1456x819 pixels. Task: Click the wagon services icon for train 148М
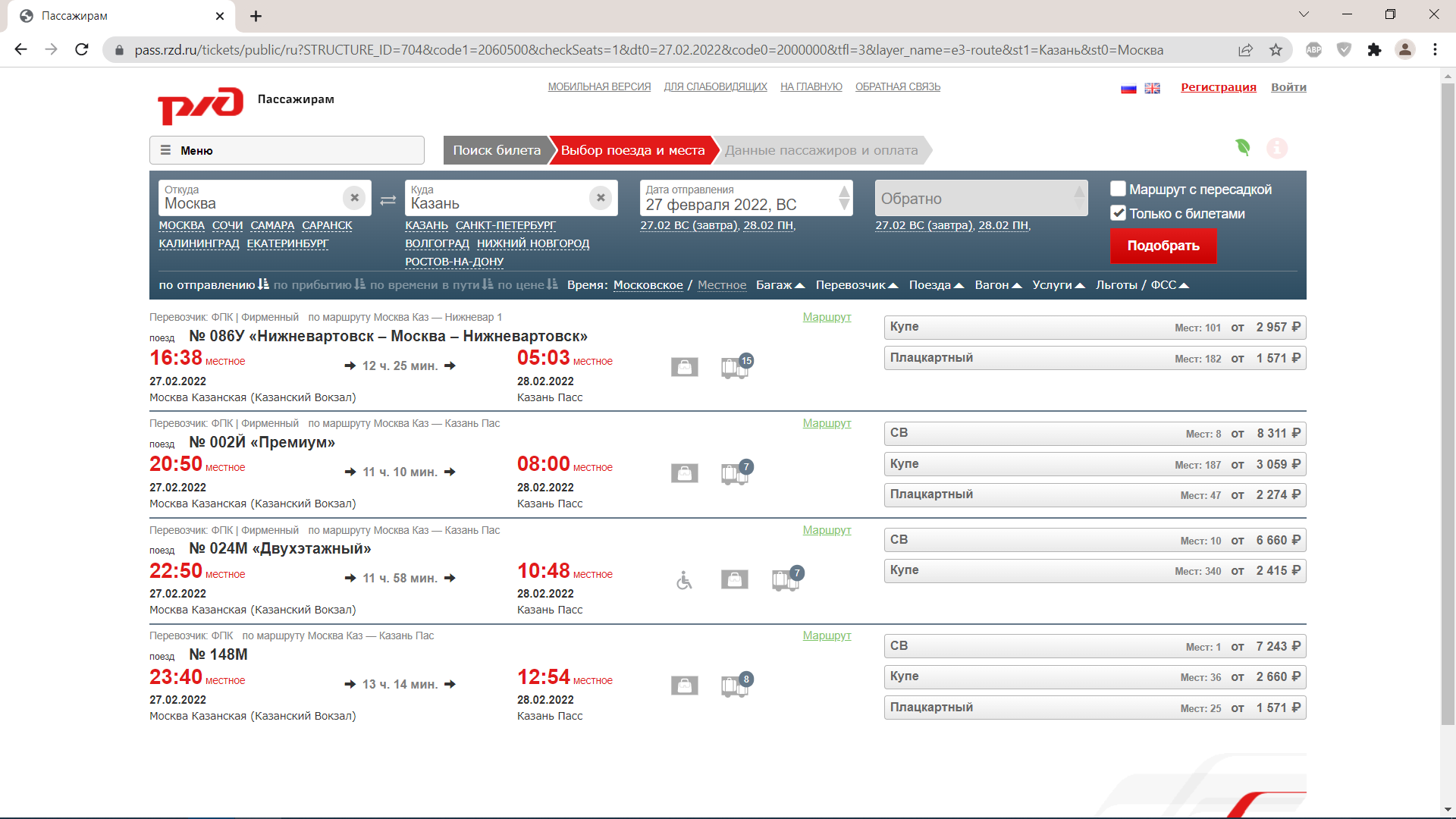[735, 686]
